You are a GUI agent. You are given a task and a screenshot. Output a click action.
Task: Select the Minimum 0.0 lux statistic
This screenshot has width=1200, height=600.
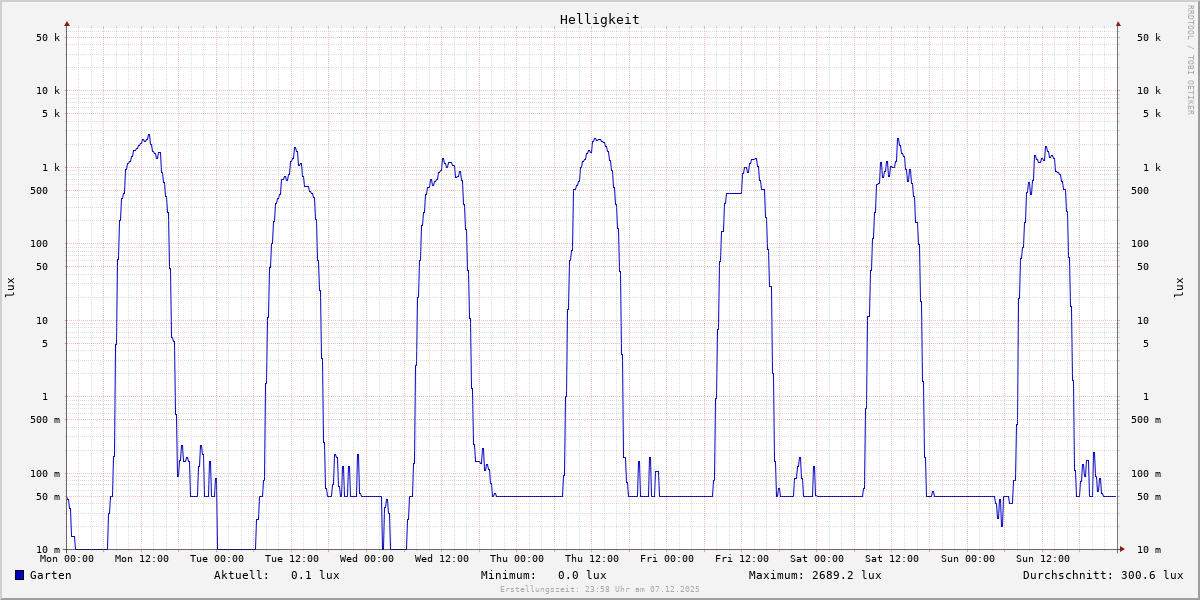click(x=543, y=575)
